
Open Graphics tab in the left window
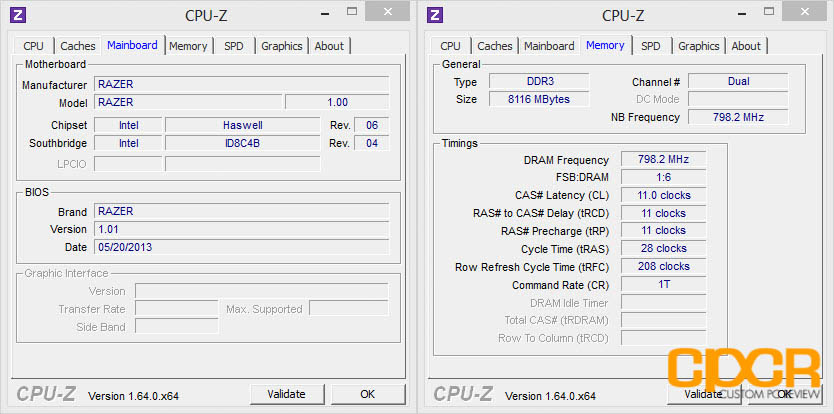point(282,46)
